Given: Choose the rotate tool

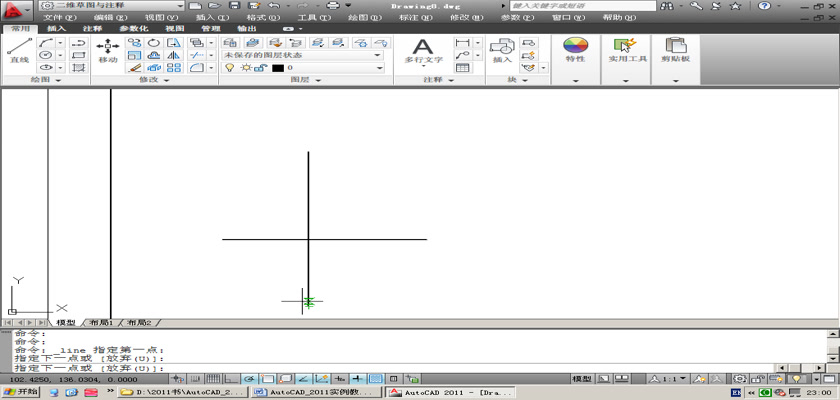Looking at the screenshot, I should click(154, 43).
